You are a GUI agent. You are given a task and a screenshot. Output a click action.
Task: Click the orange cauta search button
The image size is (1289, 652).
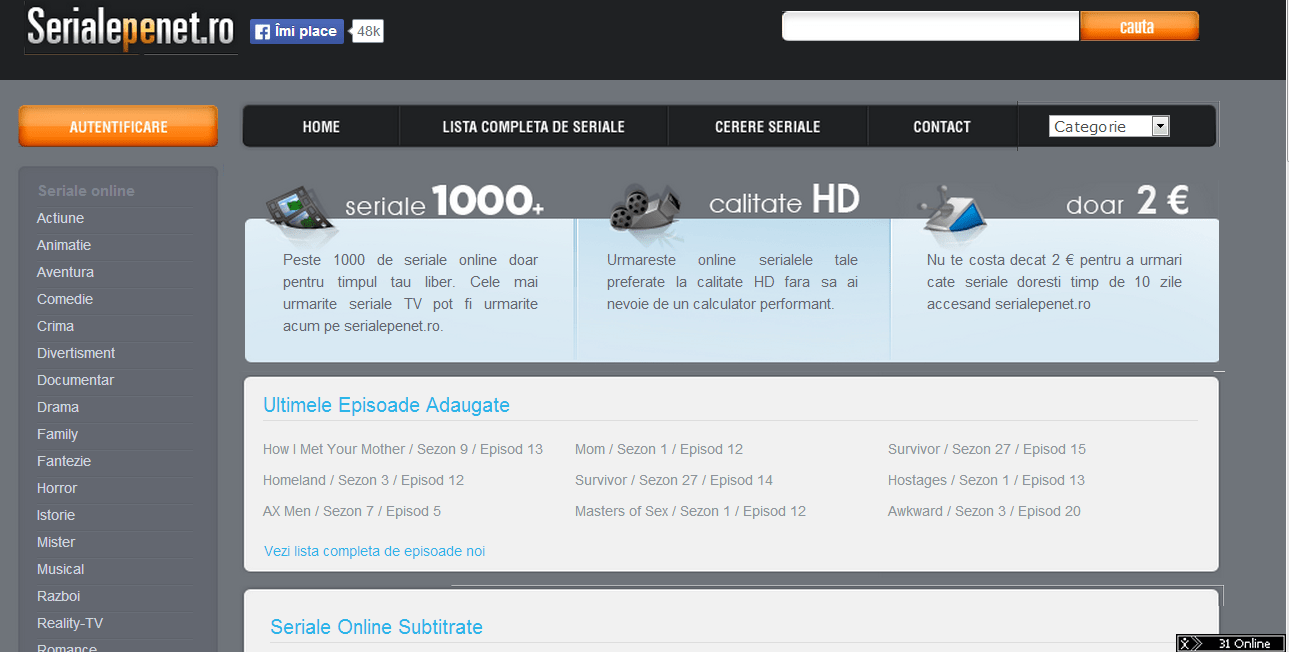pos(1139,26)
